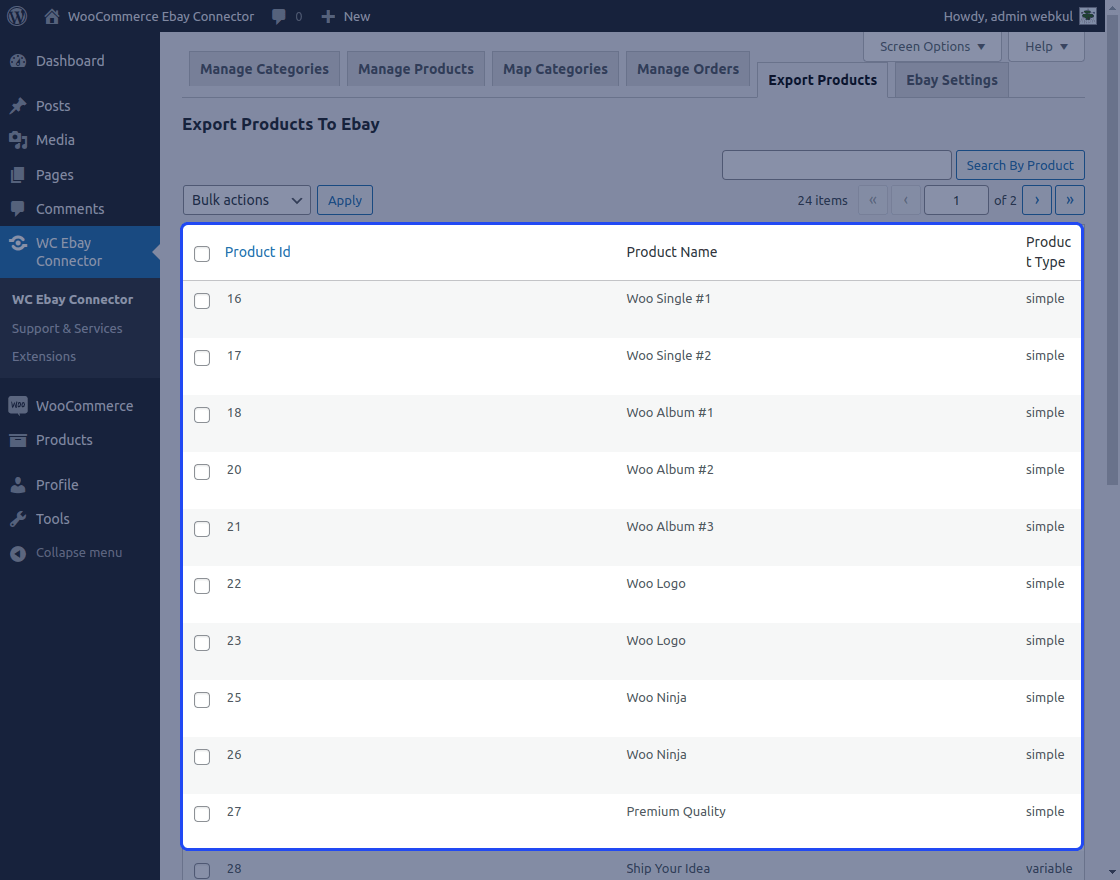1120x880 pixels.
Task: Click the Dashboard gauge icon
Action: tap(18, 61)
